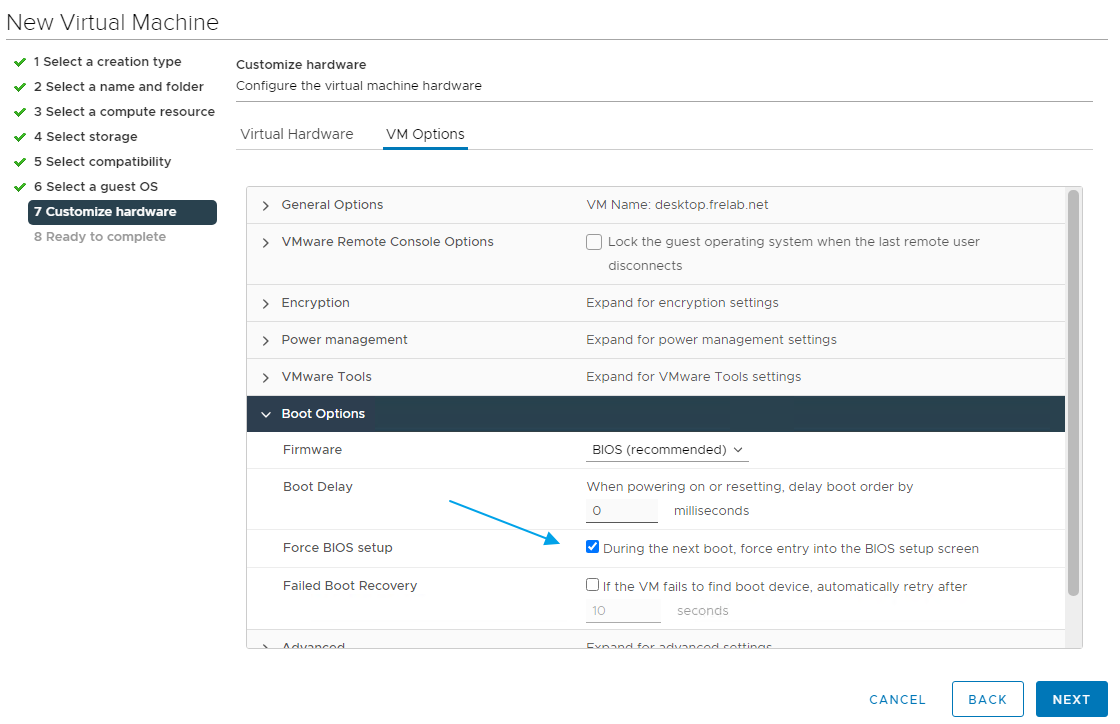
Task: Enable lock guest OS on remote disconnect
Action: pos(594,242)
